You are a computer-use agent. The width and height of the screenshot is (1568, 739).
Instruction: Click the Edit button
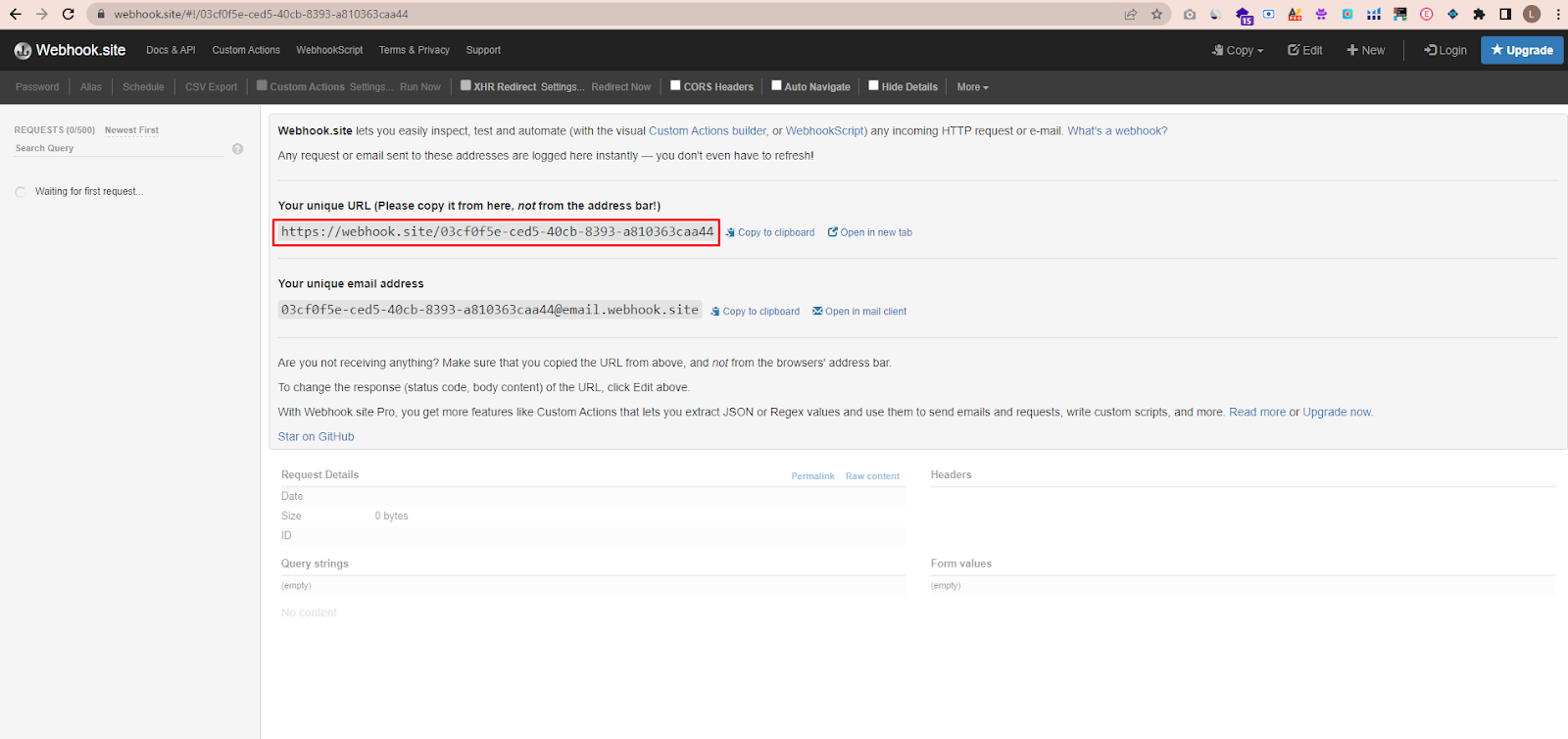click(1305, 50)
